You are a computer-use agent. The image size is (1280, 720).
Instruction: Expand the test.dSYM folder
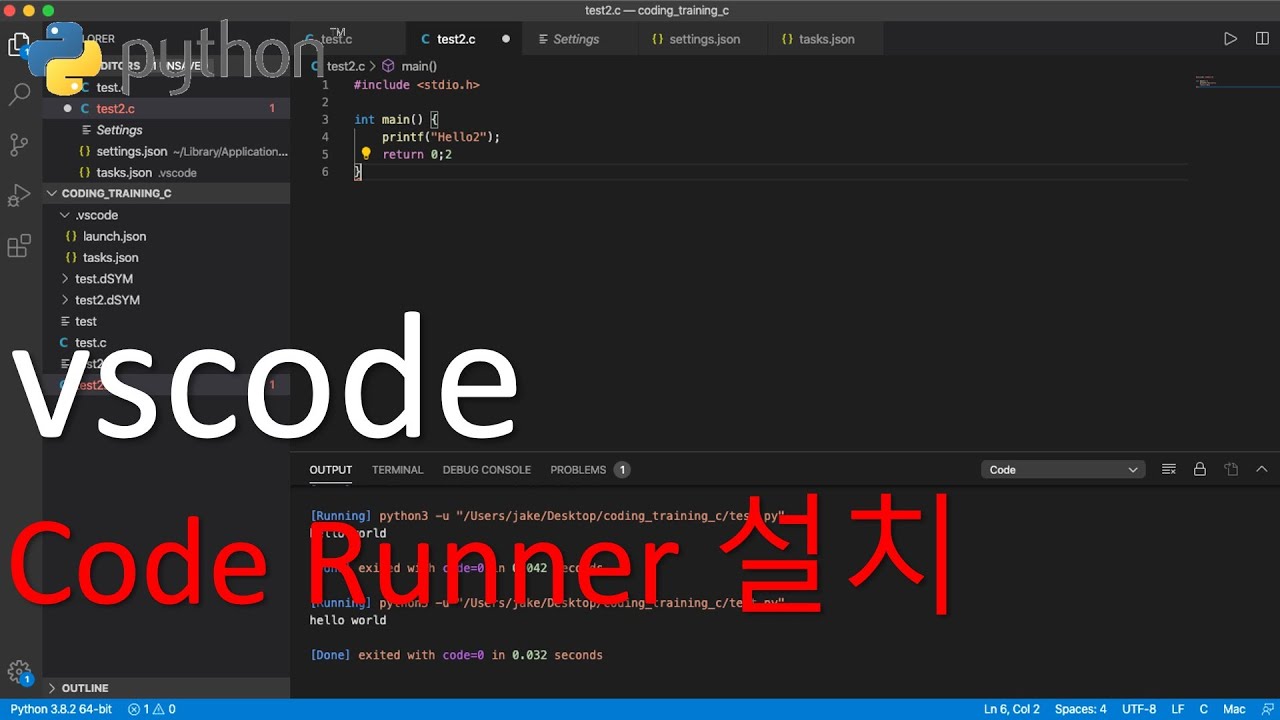click(166, 279)
